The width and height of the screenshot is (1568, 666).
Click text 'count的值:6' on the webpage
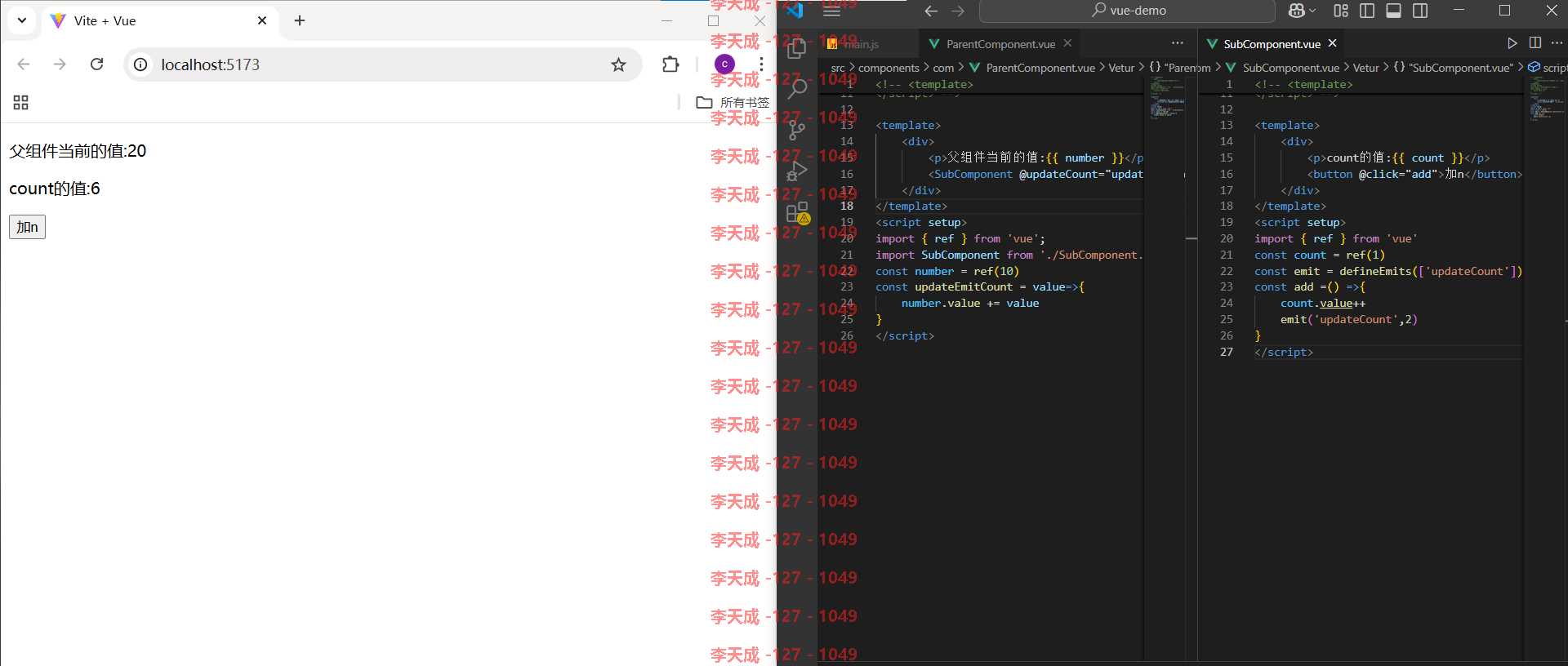(55, 189)
